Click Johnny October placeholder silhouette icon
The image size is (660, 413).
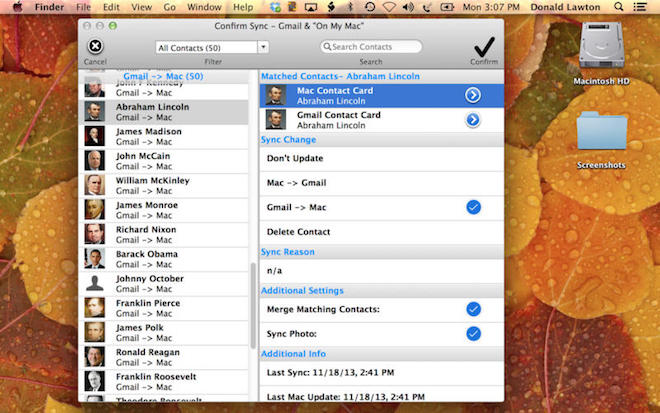tap(94, 283)
